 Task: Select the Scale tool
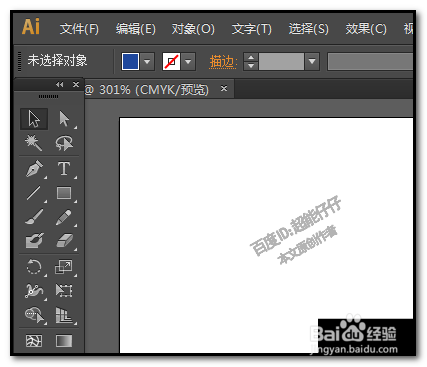pyautogui.click(x=64, y=267)
